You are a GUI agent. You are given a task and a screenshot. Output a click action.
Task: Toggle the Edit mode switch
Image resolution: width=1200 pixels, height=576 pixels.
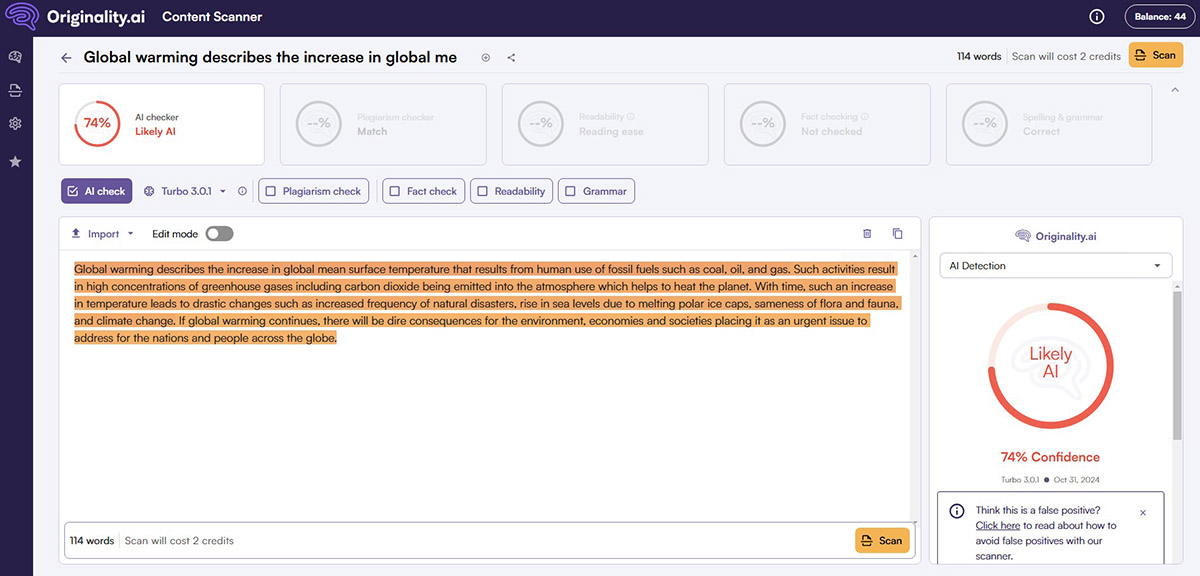pyautogui.click(x=219, y=234)
